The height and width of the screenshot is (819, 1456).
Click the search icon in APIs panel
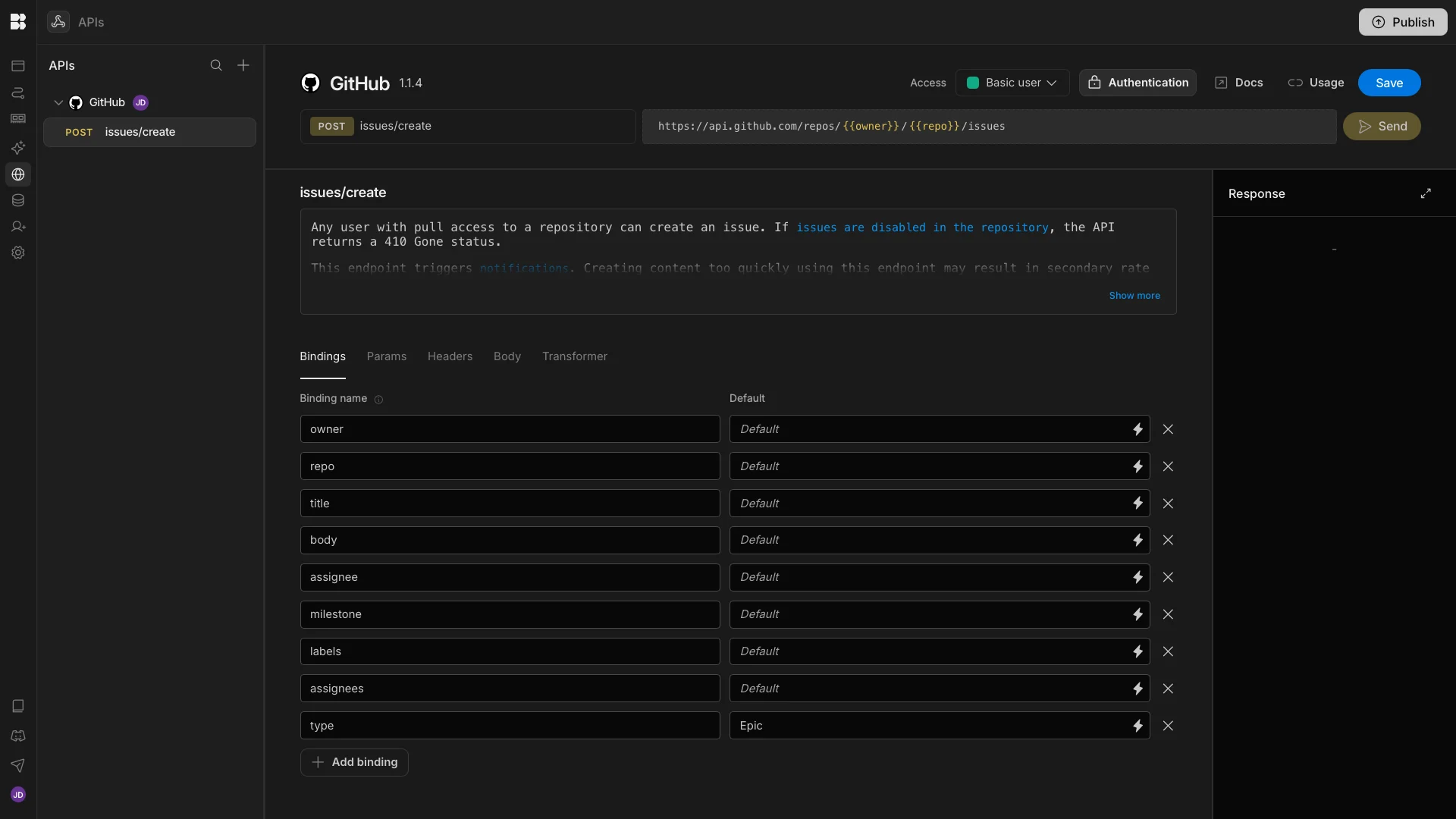click(x=216, y=65)
